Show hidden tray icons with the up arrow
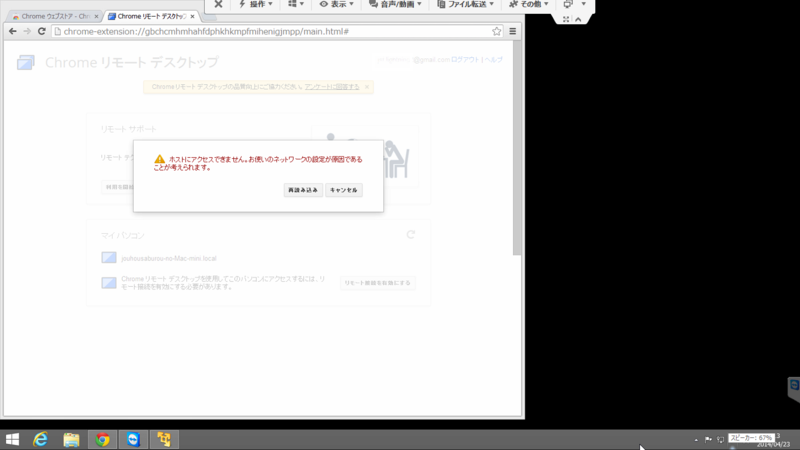The width and height of the screenshot is (800, 450). click(x=696, y=440)
